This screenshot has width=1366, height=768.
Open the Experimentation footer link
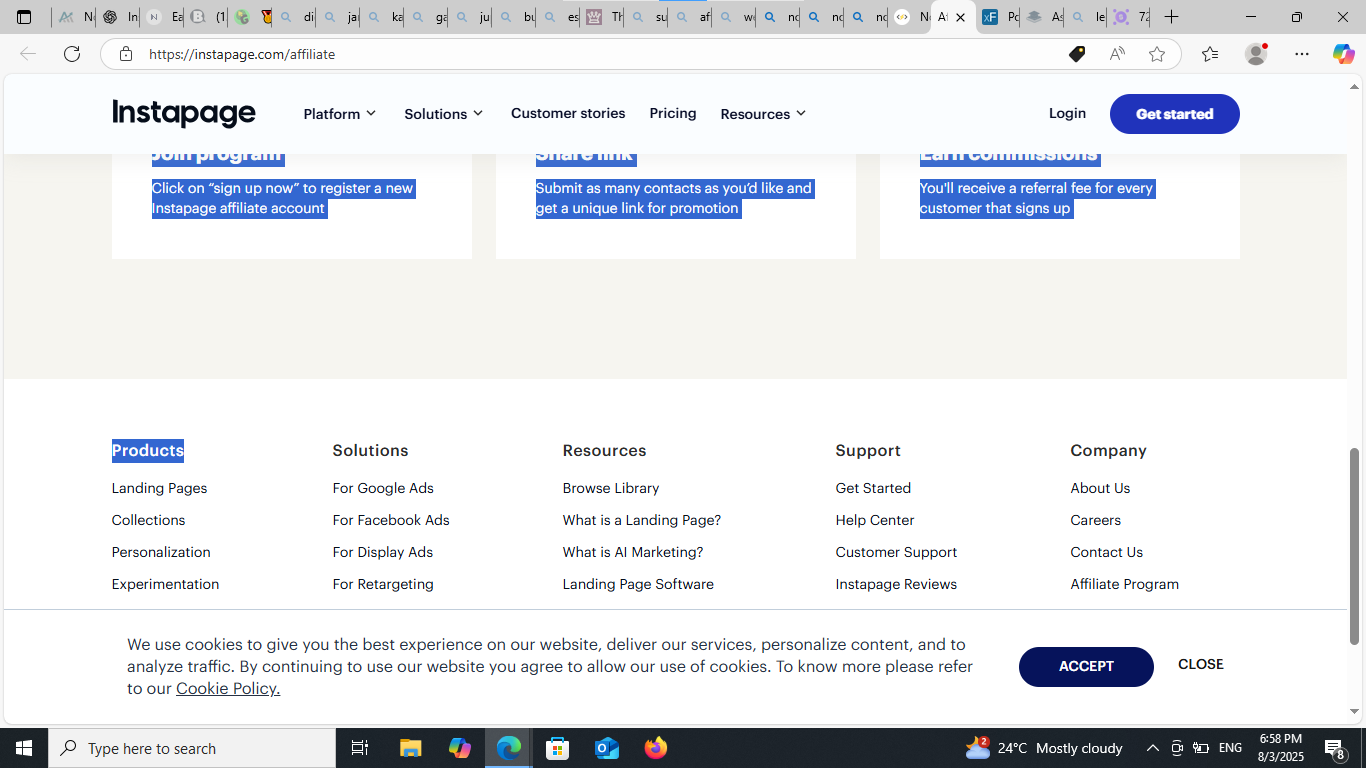click(165, 584)
